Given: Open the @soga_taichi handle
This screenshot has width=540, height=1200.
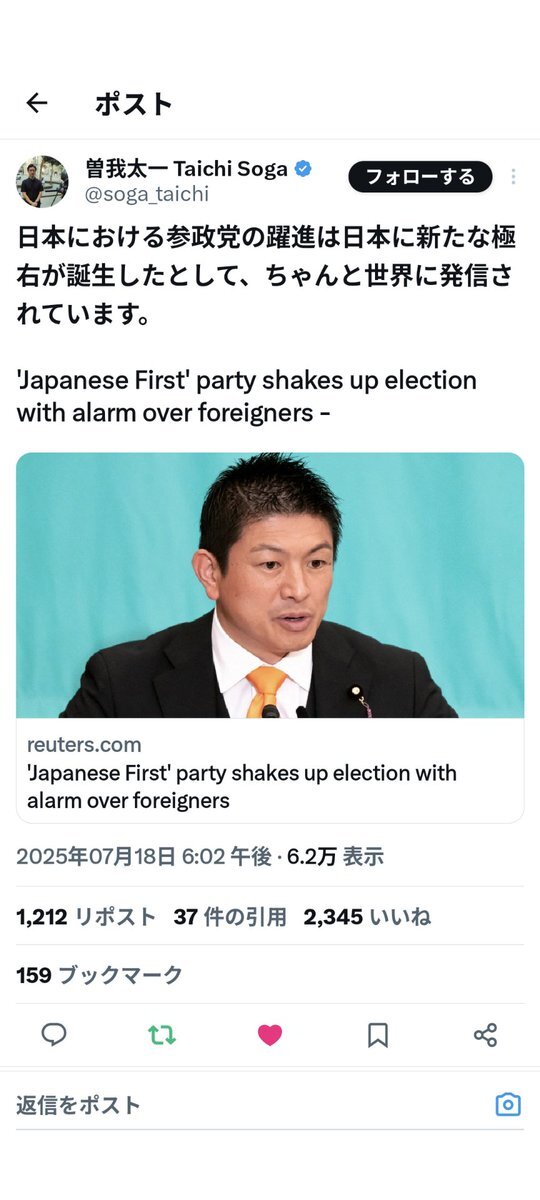Looking at the screenshot, I should (147, 195).
